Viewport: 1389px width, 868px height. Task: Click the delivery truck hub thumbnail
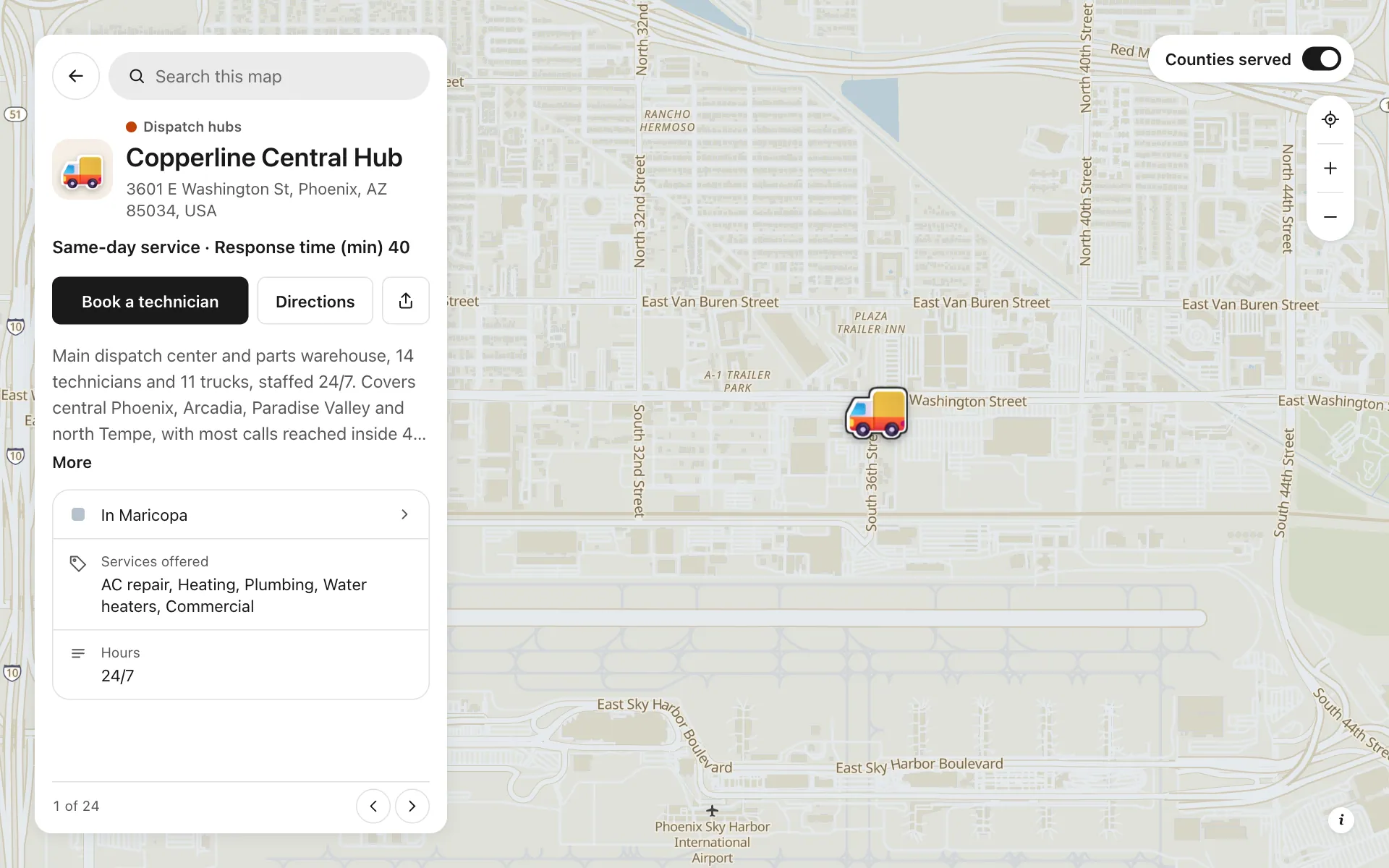tap(82, 170)
